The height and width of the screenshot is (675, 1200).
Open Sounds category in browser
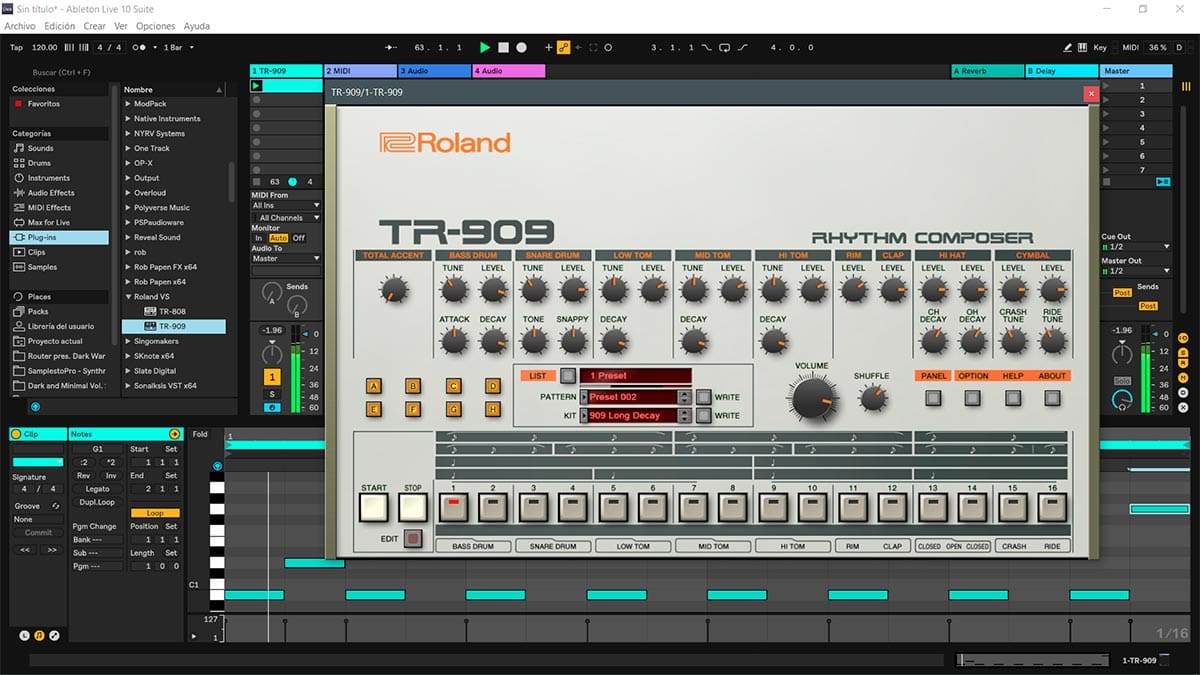tap(40, 148)
